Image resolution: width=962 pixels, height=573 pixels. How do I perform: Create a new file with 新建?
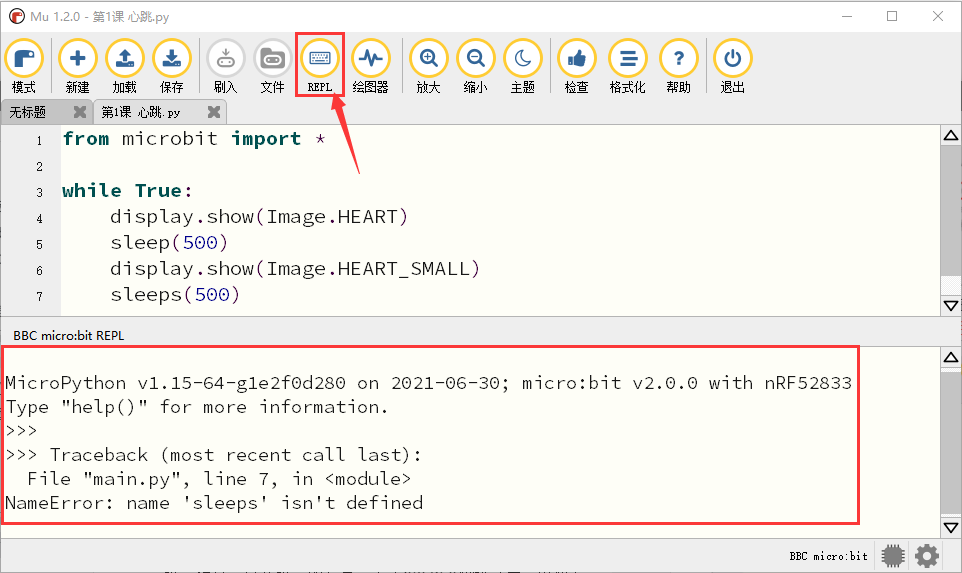(77, 66)
